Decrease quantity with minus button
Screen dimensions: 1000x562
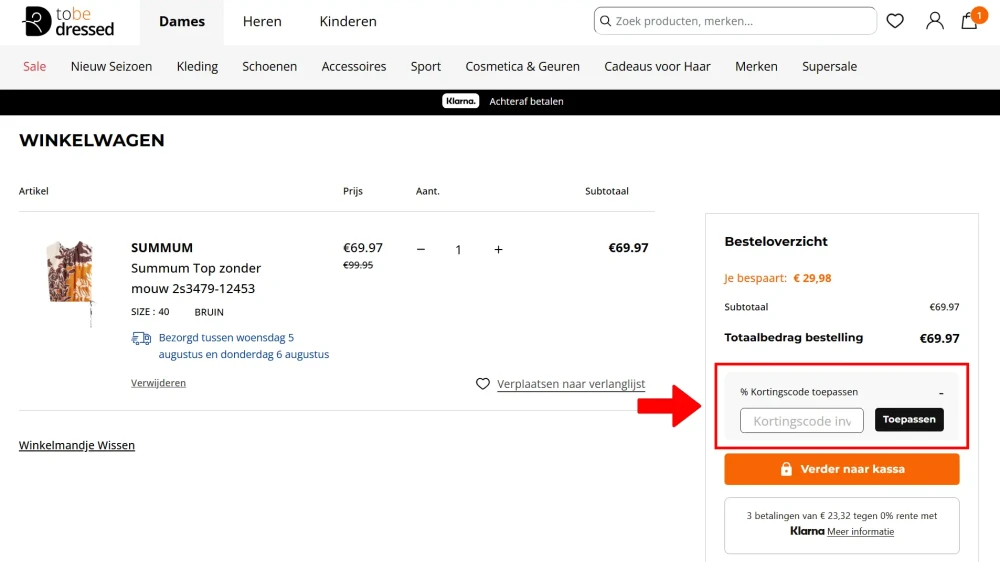pyautogui.click(x=421, y=249)
